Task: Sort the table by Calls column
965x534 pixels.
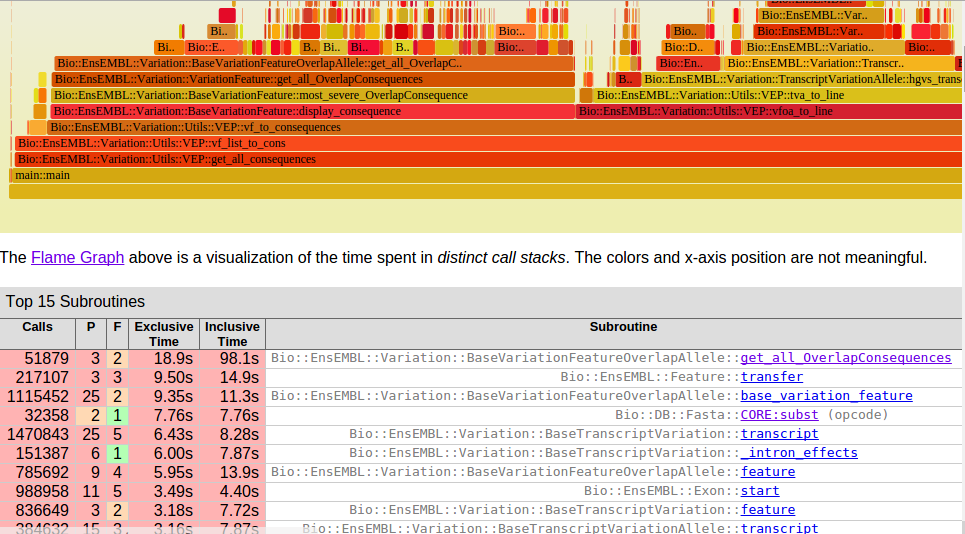Action: (x=38, y=327)
